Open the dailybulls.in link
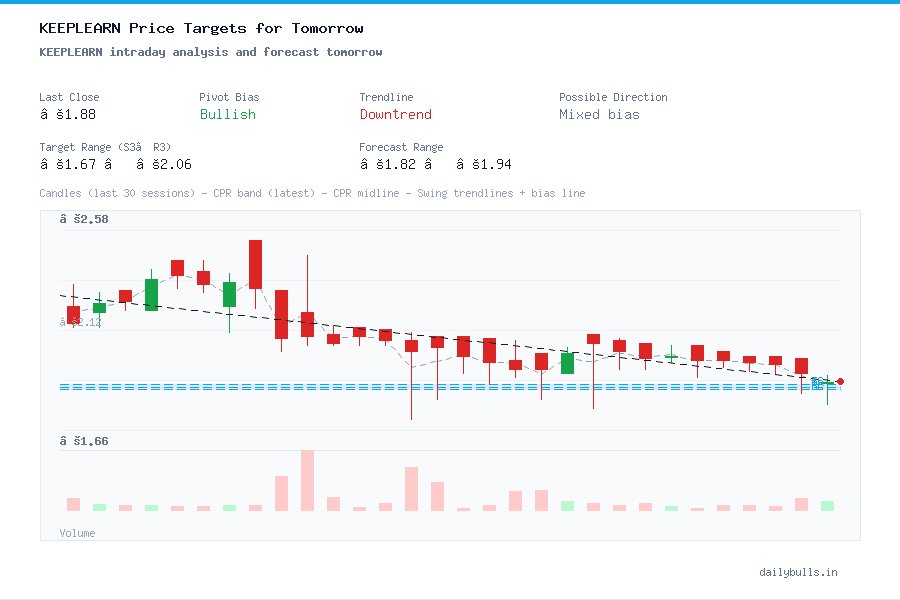 click(799, 572)
